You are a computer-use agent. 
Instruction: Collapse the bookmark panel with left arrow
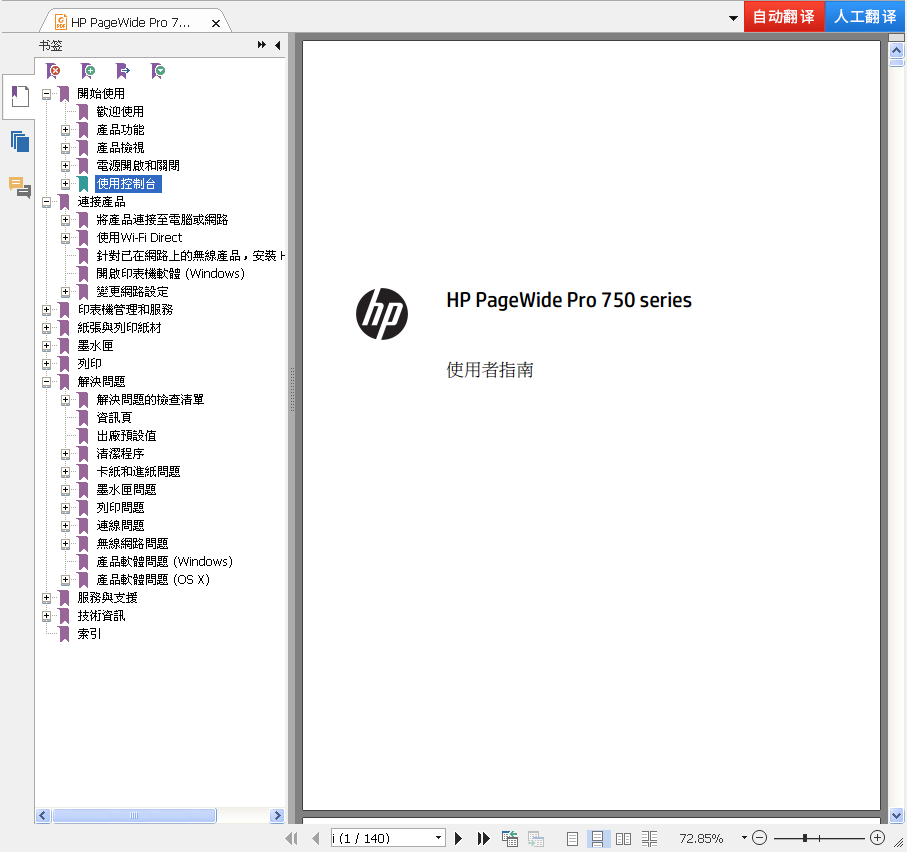coord(278,45)
